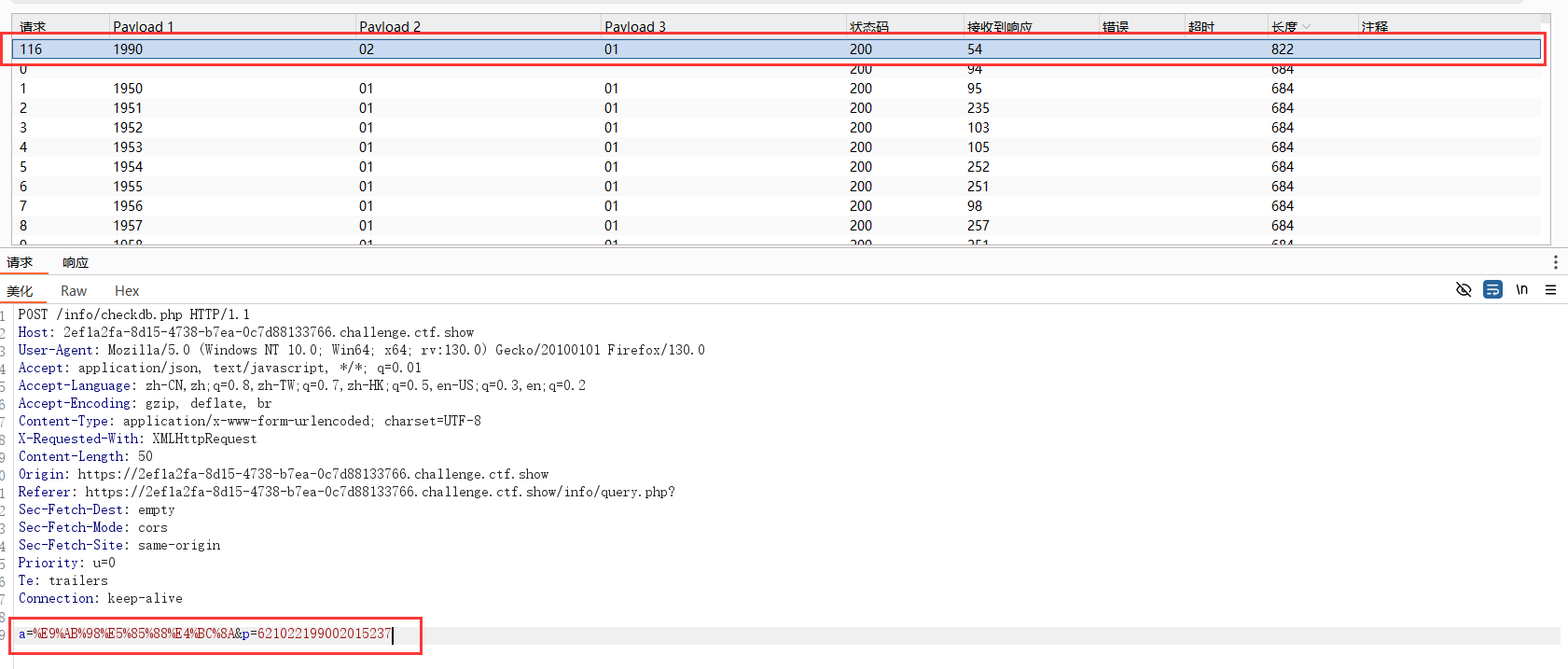The height and width of the screenshot is (669, 1568).
Task: Click the User-Agent header line
Action: [362, 350]
